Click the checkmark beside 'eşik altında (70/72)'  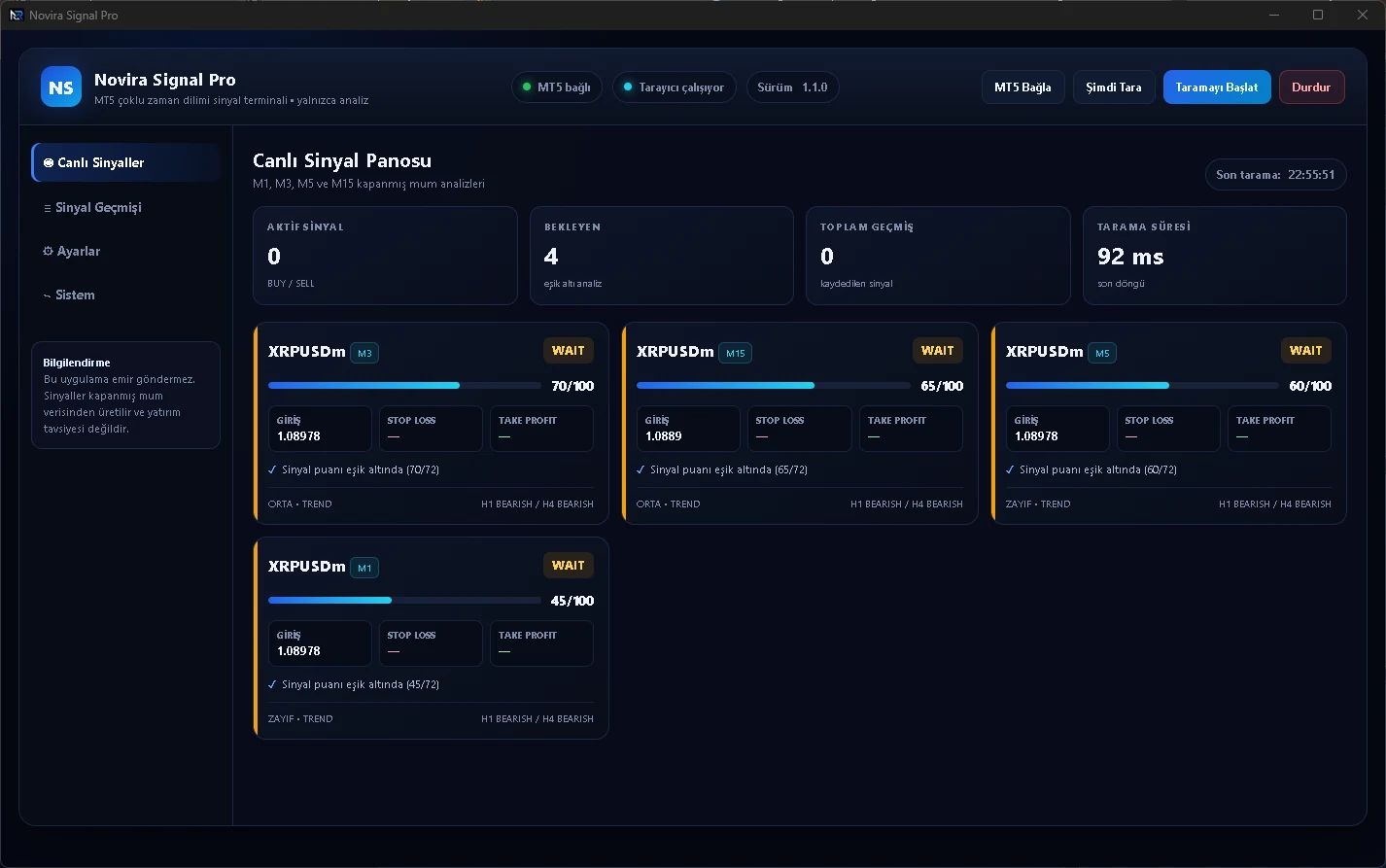(x=272, y=469)
